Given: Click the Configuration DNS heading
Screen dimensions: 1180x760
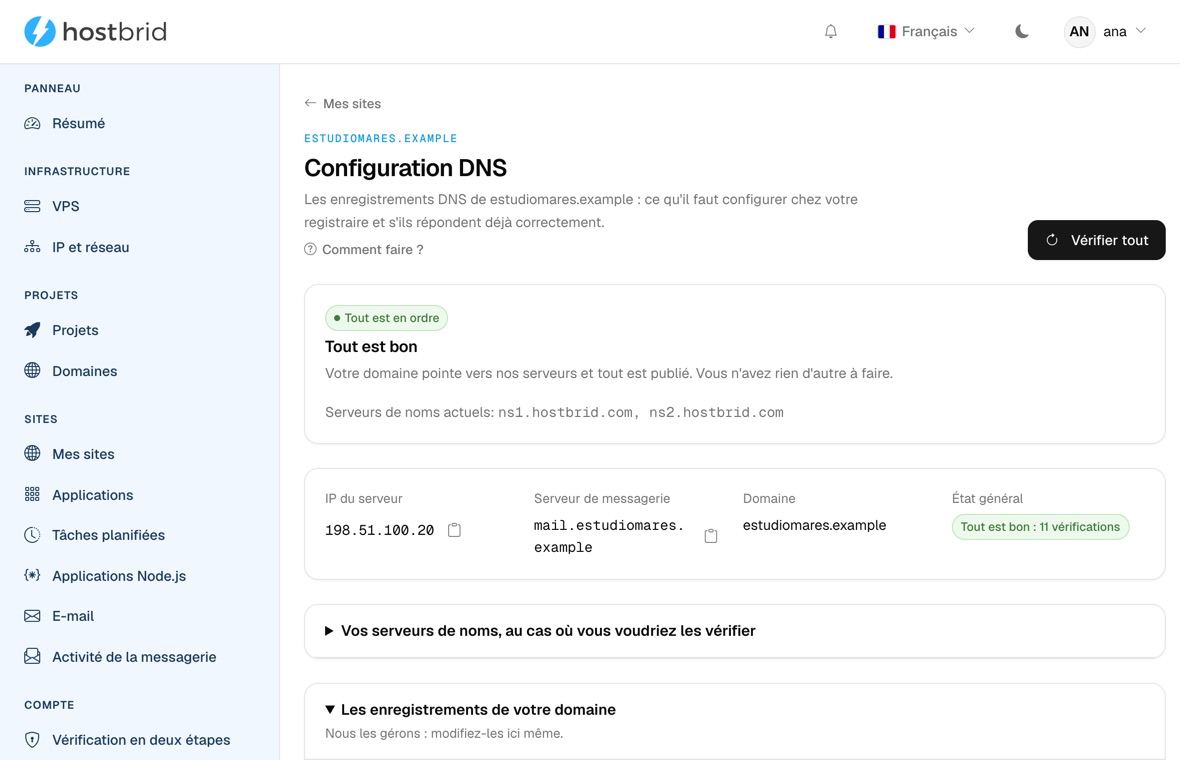Looking at the screenshot, I should pos(405,168).
